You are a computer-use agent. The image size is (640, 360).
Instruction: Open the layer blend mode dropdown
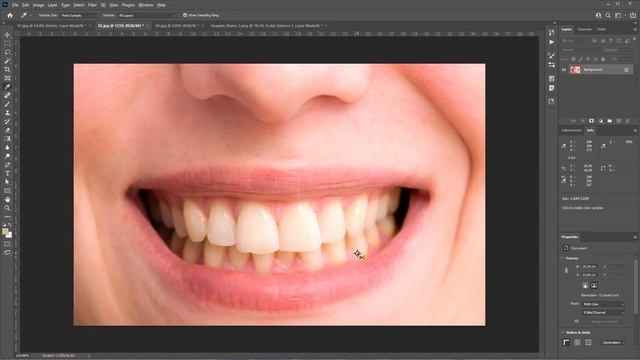point(581,50)
